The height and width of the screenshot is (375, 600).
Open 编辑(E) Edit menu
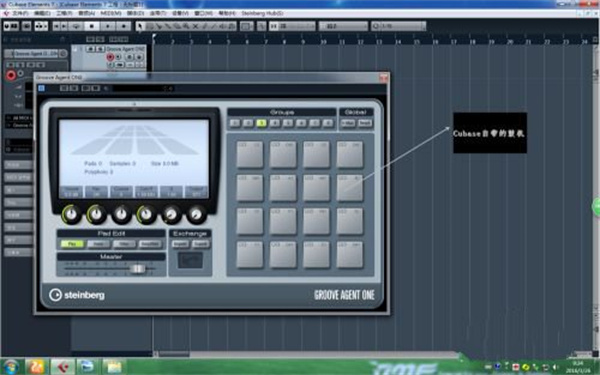[x=42, y=13]
